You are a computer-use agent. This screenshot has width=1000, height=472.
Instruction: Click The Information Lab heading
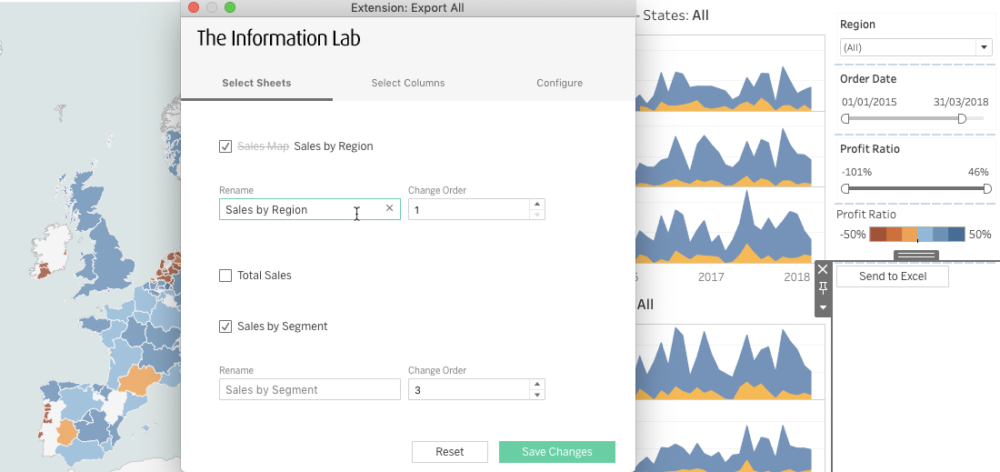click(x=278, y=38)
